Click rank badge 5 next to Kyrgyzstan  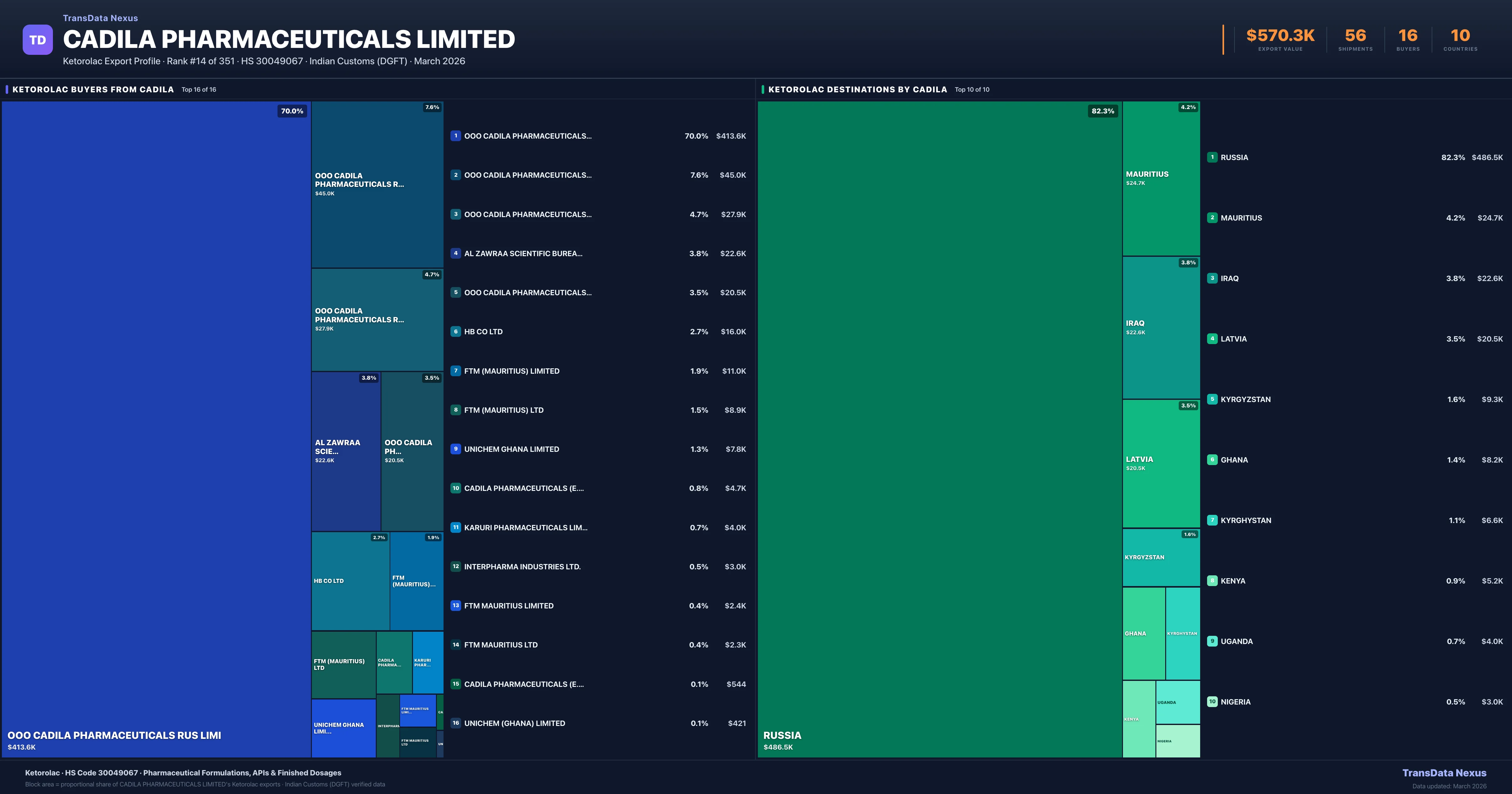[1212, 399]
